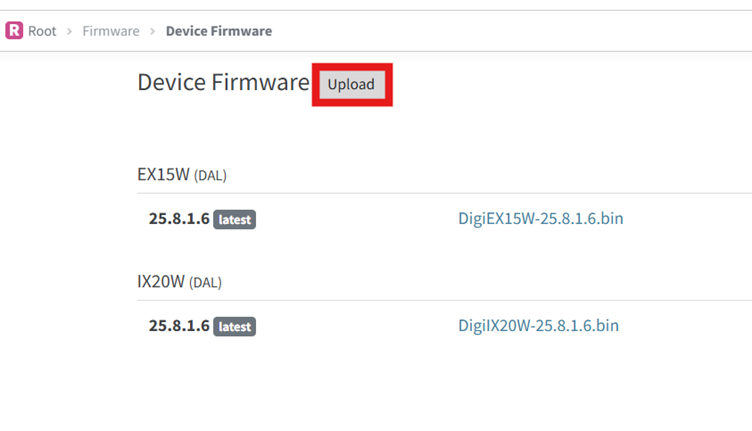Viewport: 752px width, 431px height.
Task: Select the Device Firmware breadcrumb item
Action: pyautogui.click(x=218, y=31)
